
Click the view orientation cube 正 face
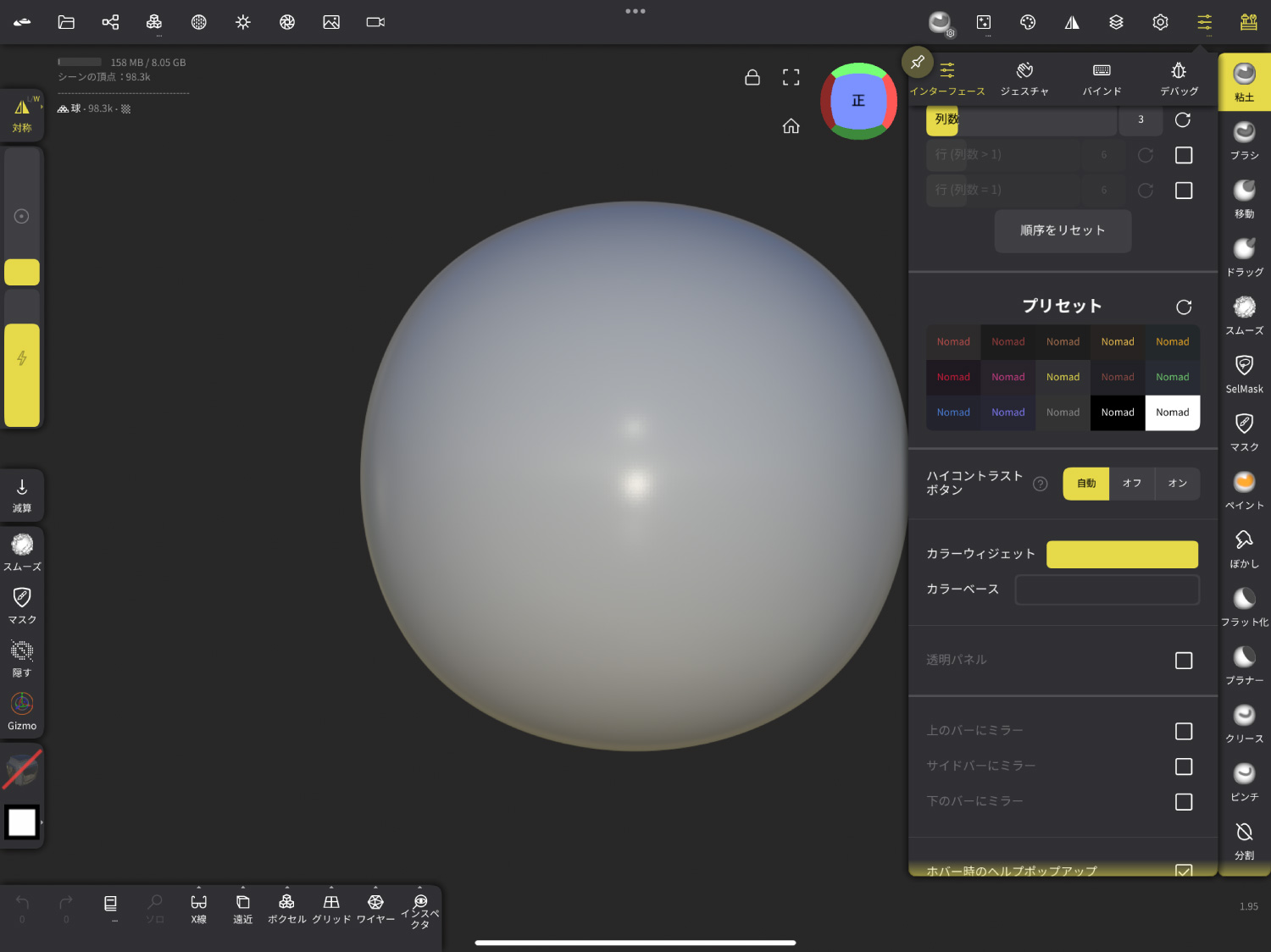858,101
